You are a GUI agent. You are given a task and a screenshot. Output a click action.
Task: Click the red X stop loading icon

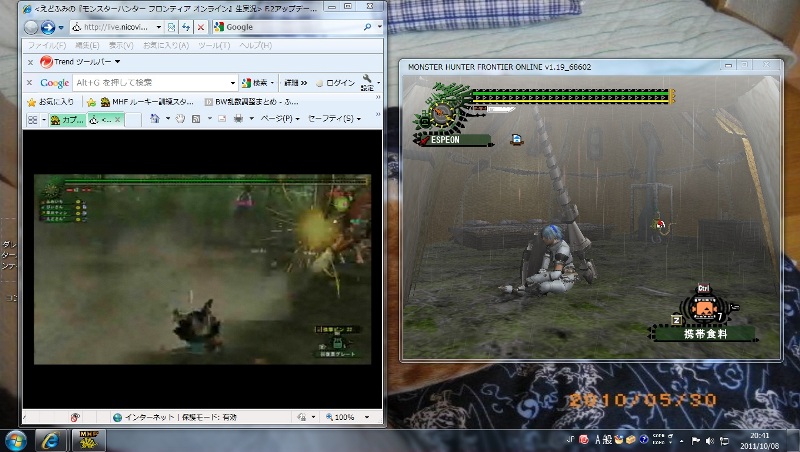(201, 27)
